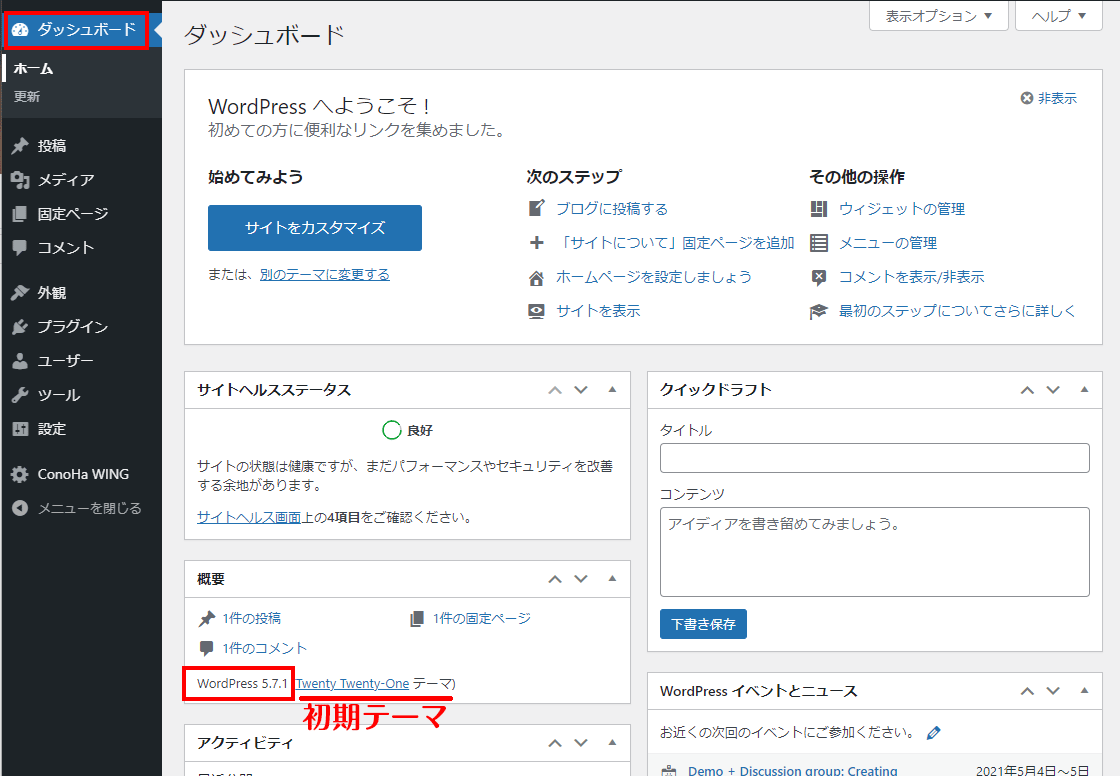Click the dashboard gauge icon
Viewport: 1120px width, 776px height.
click(20, 29)
